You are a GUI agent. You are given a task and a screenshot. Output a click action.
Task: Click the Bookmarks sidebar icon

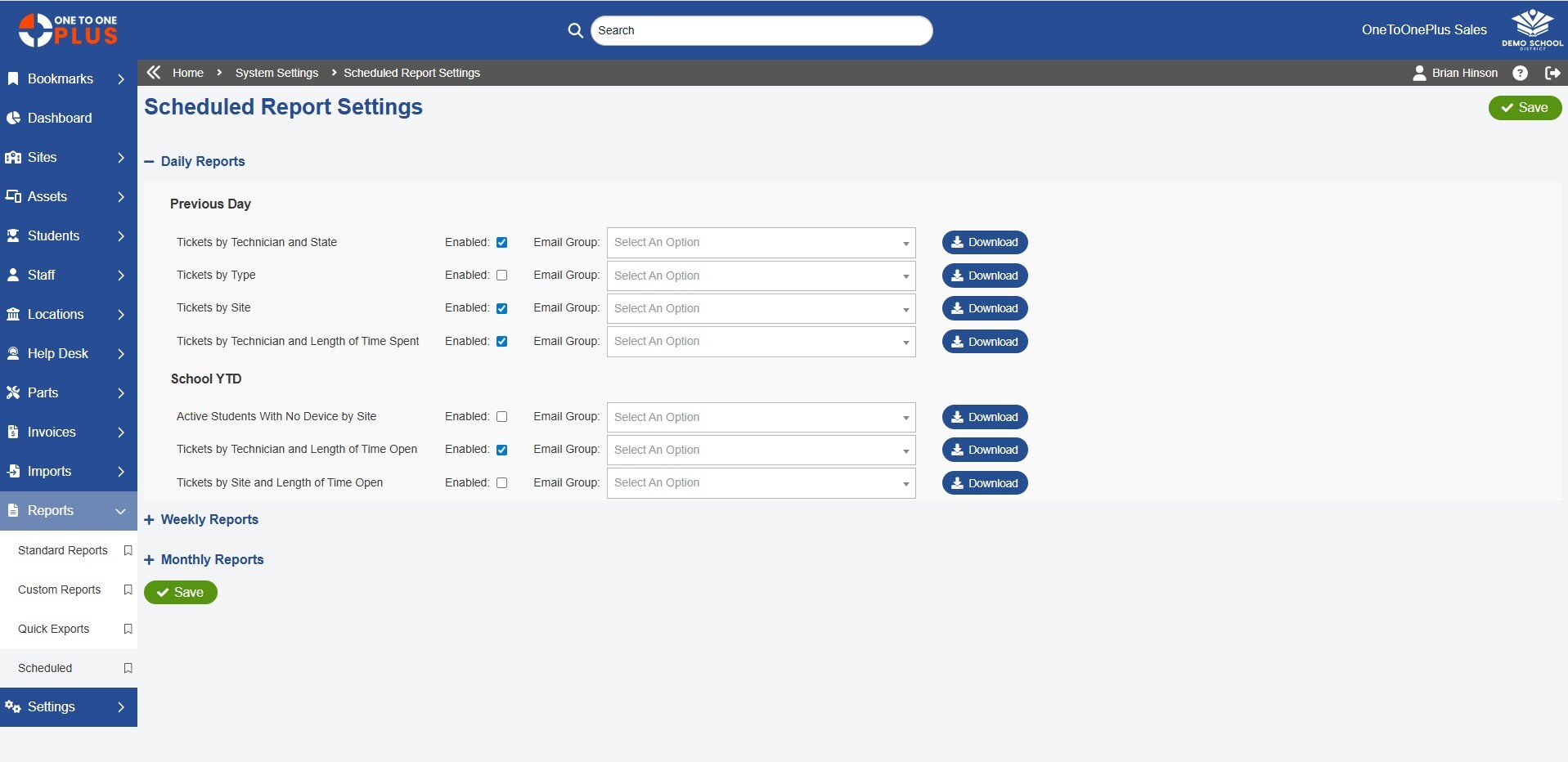pos(12,78)
